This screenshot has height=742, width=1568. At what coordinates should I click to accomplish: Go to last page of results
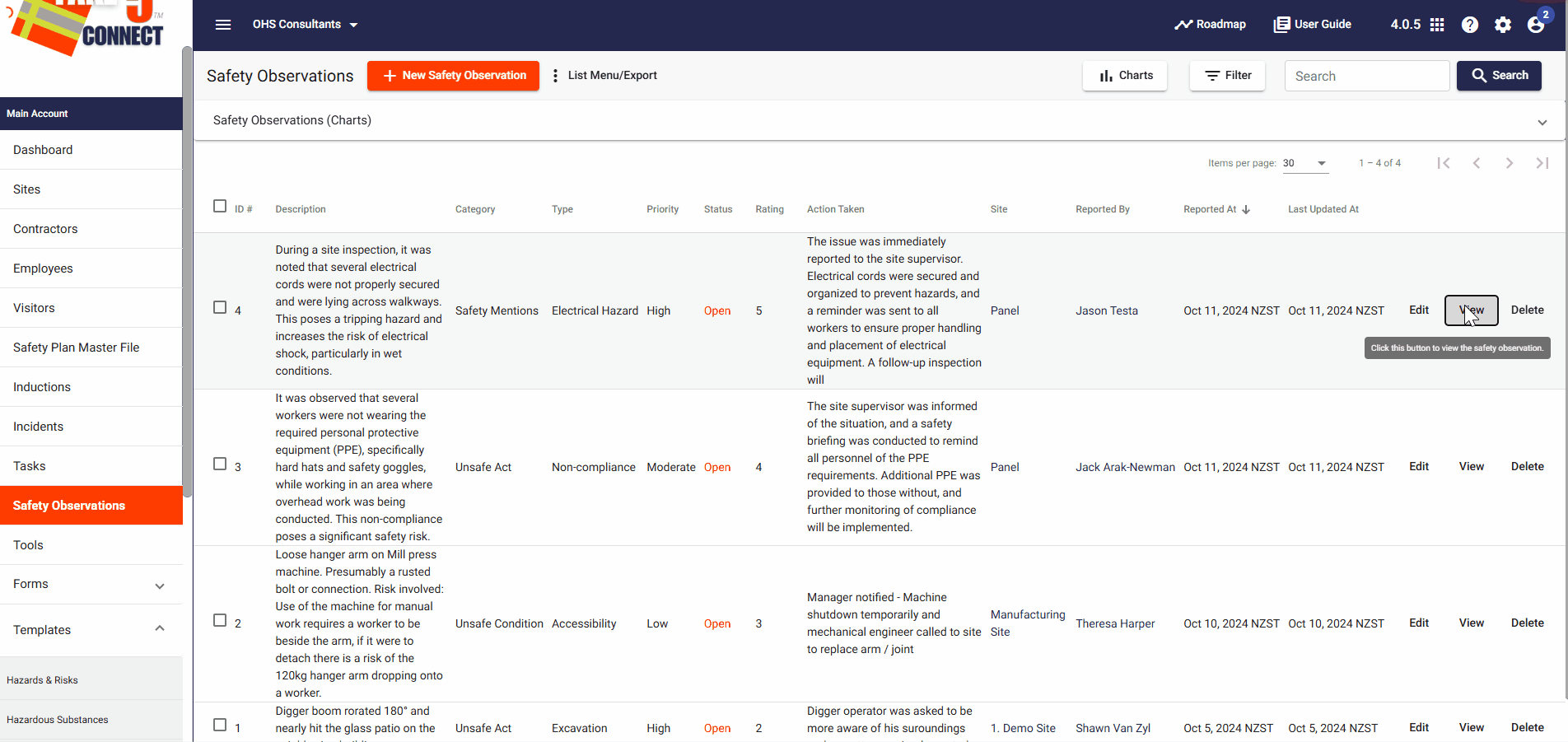tap(1542, 163)
